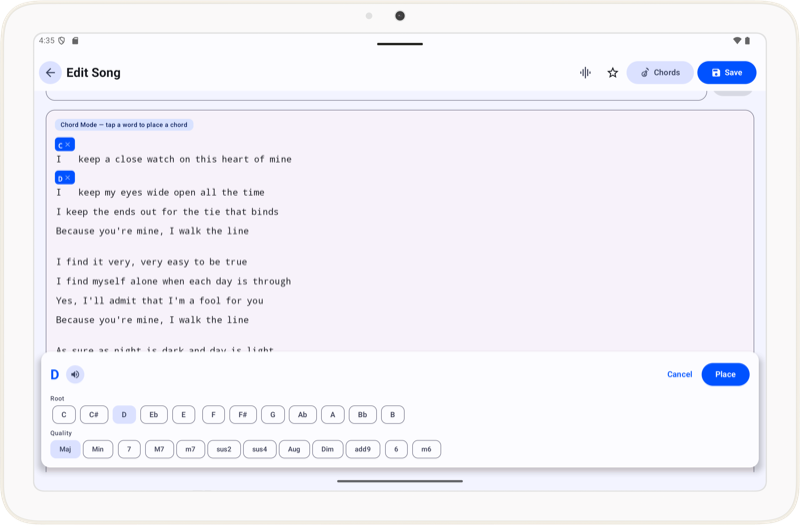Choose 6 chord quality

coord(396,449)
